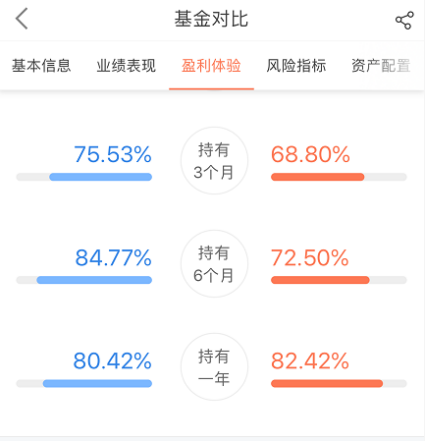Switch to 基本信息 tab
This screenshot has height=441, width=425.
pyautogui.click(x=42, y=66)
